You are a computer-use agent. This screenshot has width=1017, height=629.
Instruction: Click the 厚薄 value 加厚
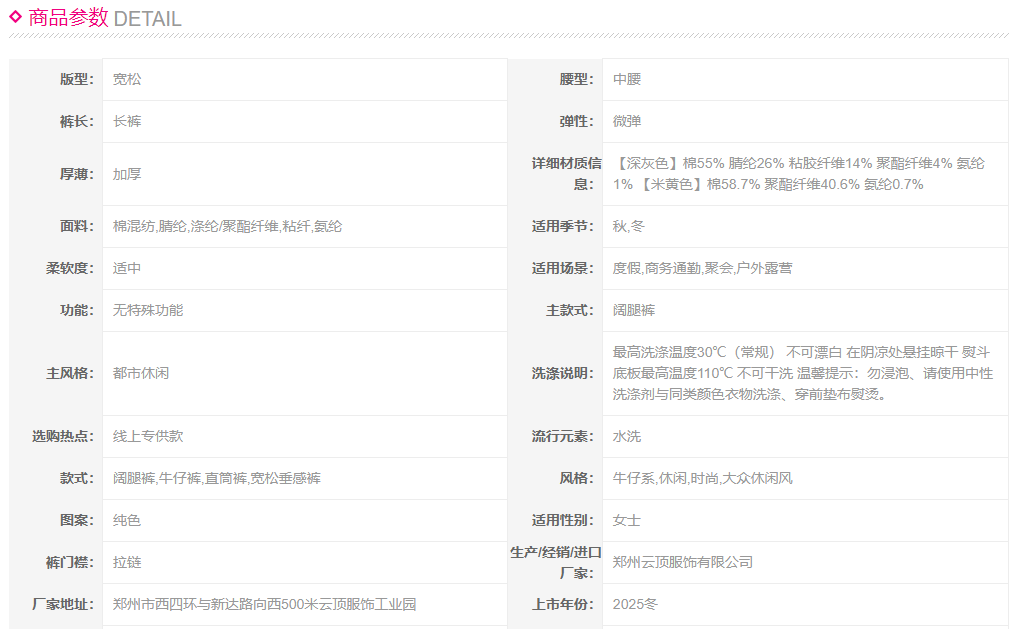point(127,174)
